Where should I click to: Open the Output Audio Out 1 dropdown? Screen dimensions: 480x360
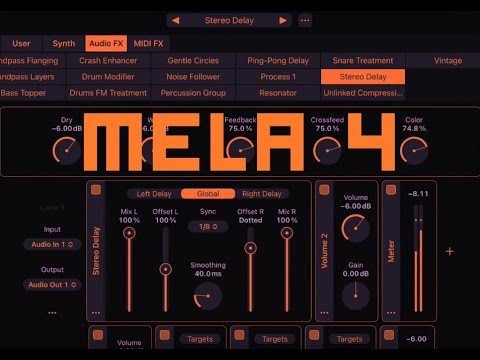coord(52,285)
